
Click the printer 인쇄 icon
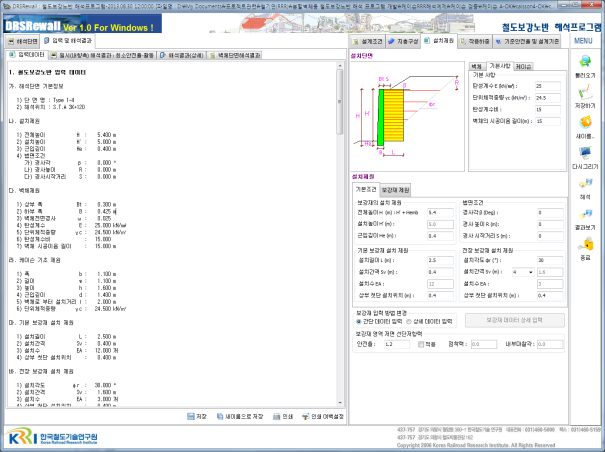[x=276, y=416]
